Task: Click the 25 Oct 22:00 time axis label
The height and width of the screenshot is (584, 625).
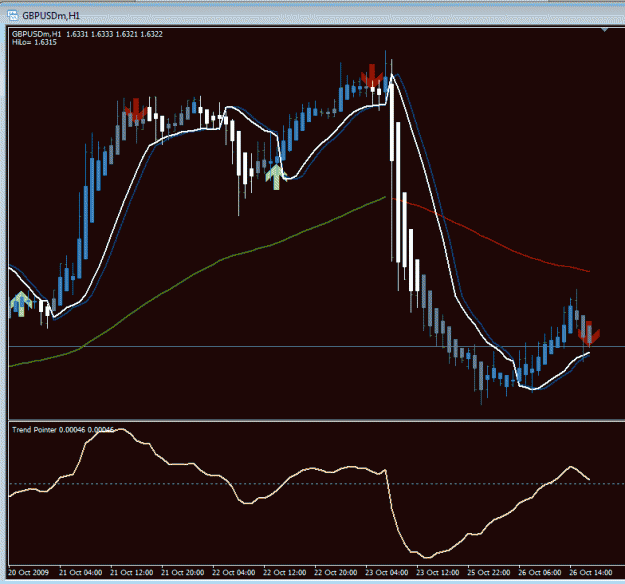Action: click(x=489, y=572)
